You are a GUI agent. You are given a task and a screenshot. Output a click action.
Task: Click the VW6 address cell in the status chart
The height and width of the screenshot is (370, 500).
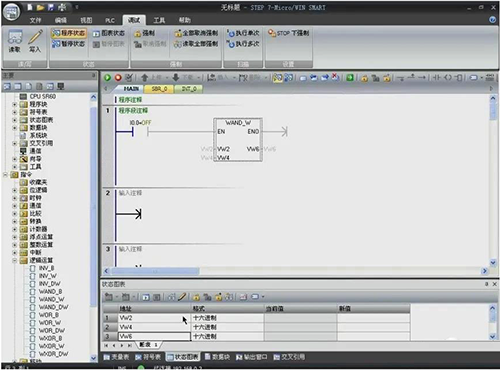pyautogui.click(x=154, y=336)
